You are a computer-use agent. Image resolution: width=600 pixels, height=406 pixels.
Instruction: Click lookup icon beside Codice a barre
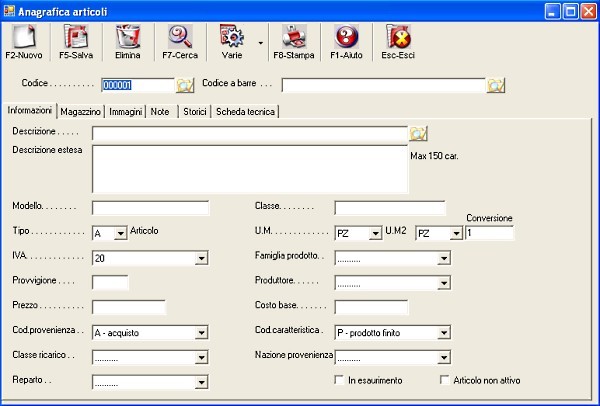(x=495, y=85)
